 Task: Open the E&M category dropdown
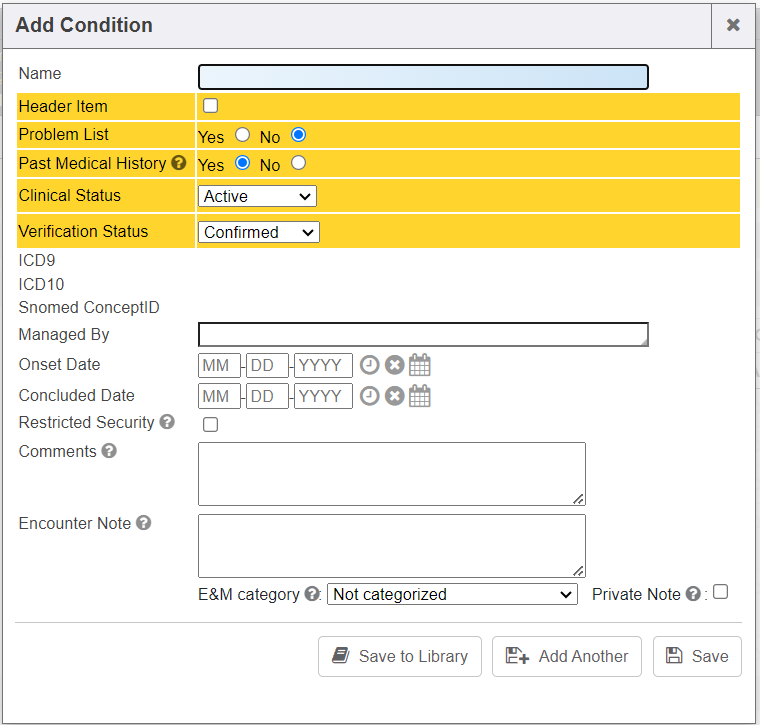452,594
